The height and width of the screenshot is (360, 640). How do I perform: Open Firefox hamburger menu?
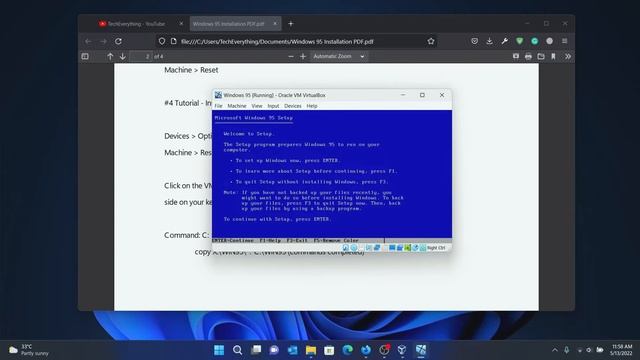[x=564, y=41]
